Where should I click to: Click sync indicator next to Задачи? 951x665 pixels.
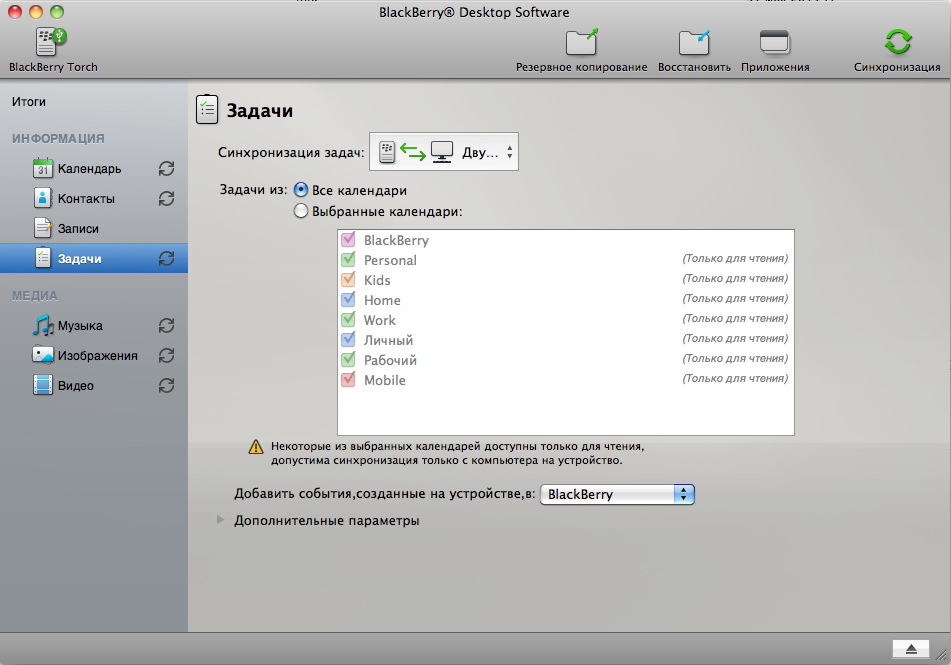tap(166, 258)
